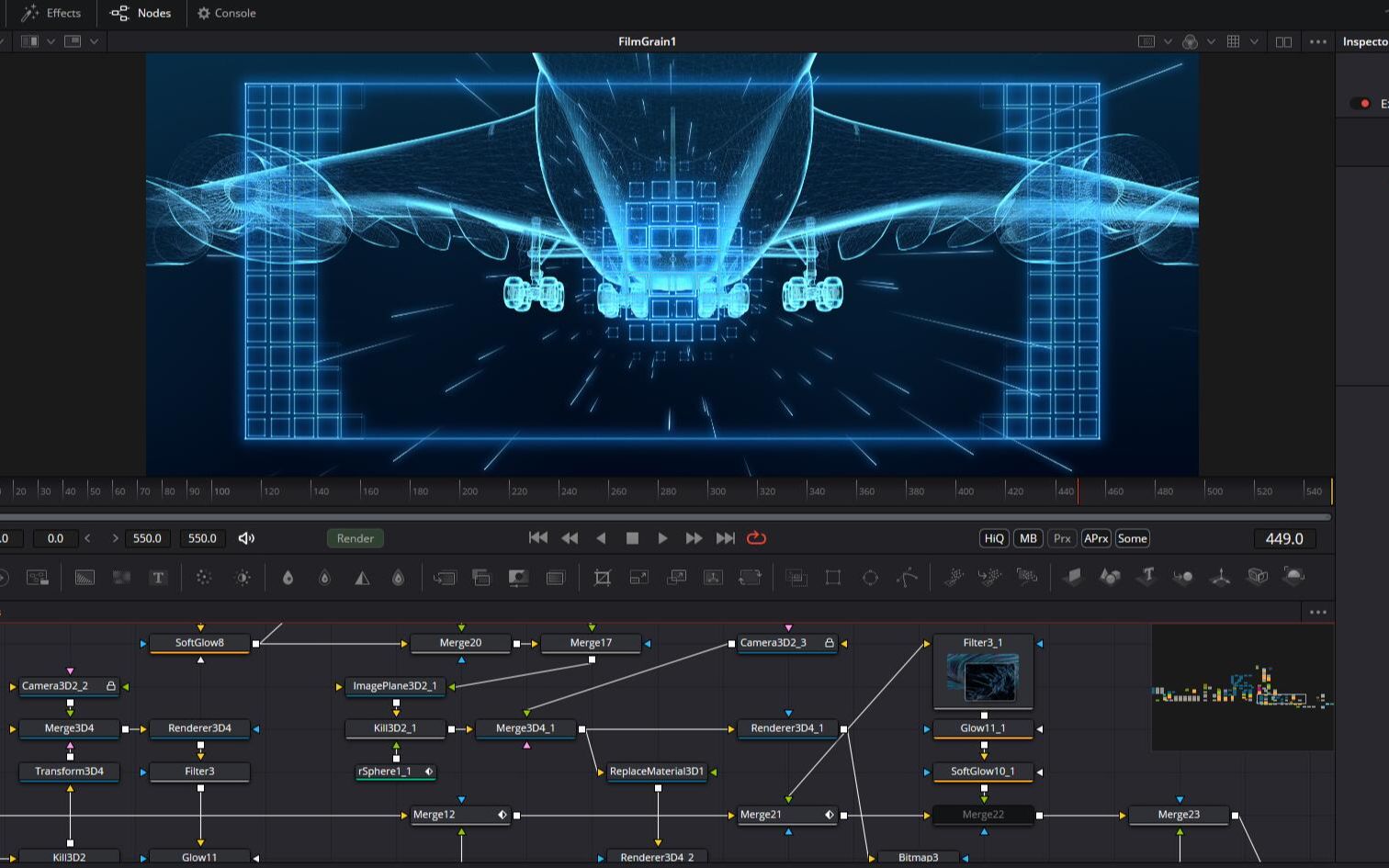The image size is (1389, 868).
Task: Select the Inspector panel tab
Action: coord(1365,41)
